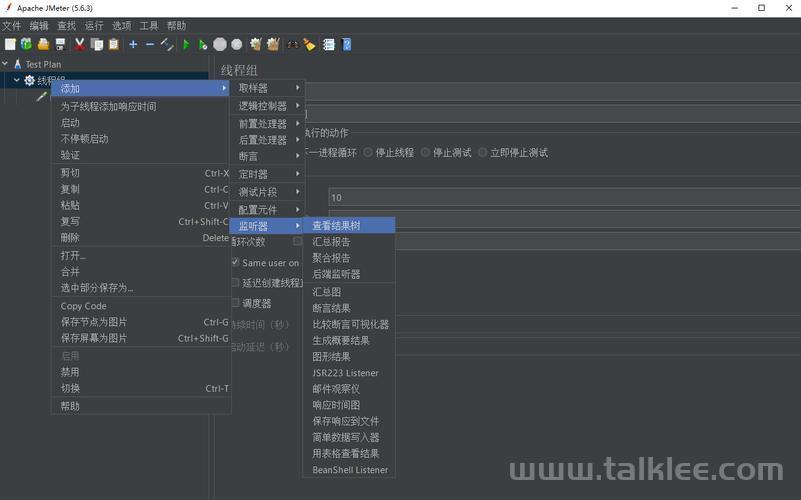This screenshot has height=500, width=801.
Task: Click the JMeter feather logo in title bar
Action: (8, 7)
